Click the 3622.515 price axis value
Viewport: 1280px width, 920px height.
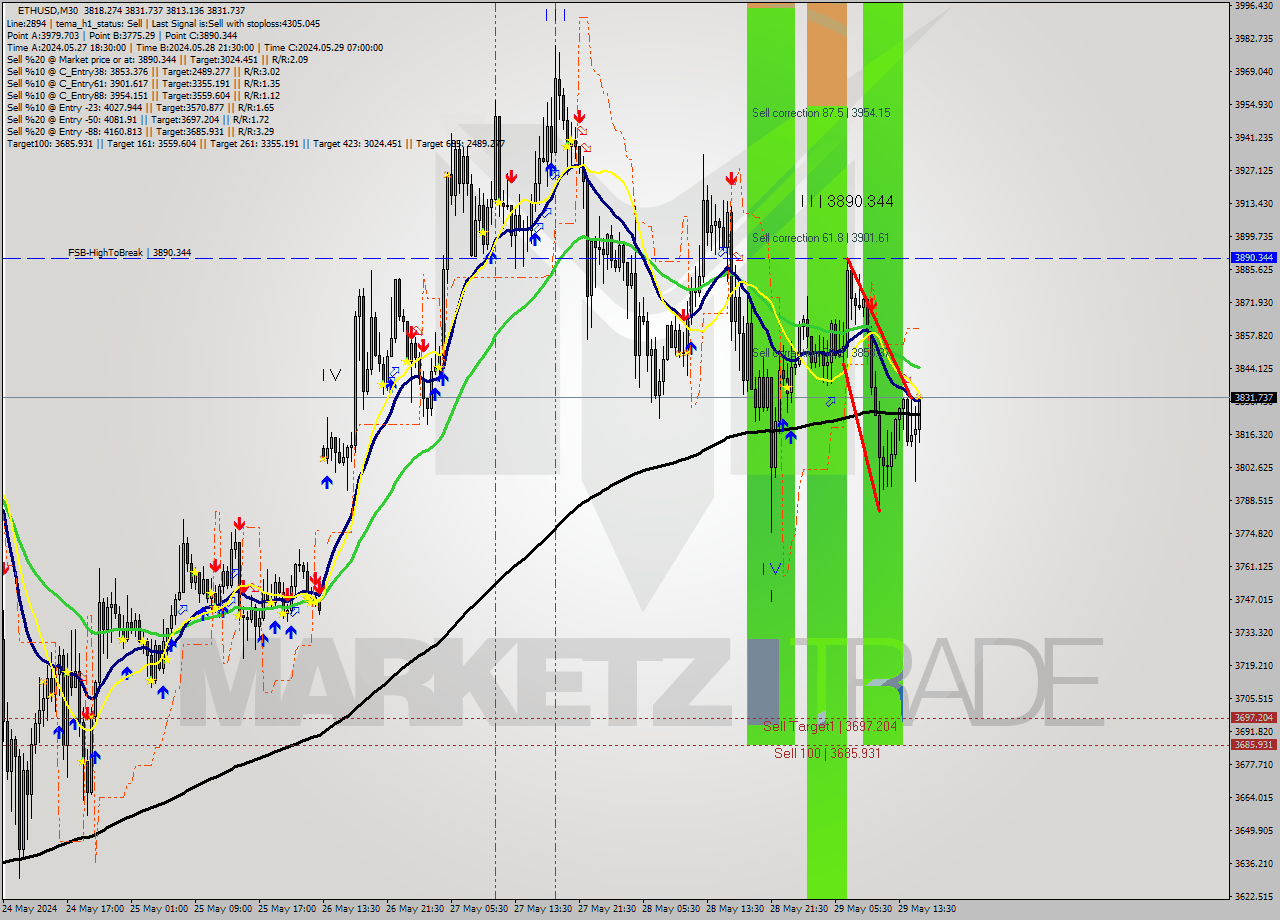[x=1254, y=897]
